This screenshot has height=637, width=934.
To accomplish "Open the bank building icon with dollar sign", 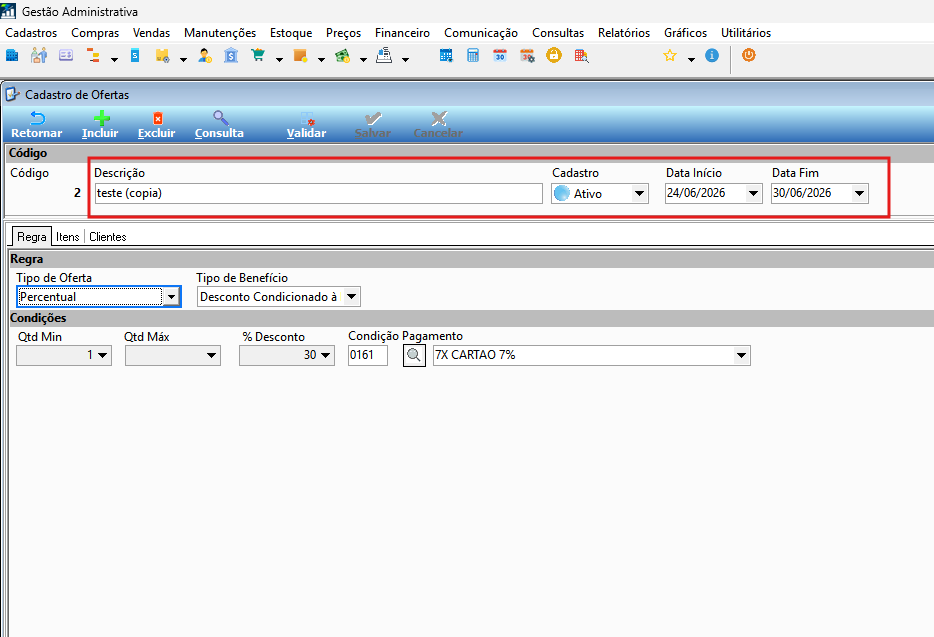I will [x=231, y=56].
